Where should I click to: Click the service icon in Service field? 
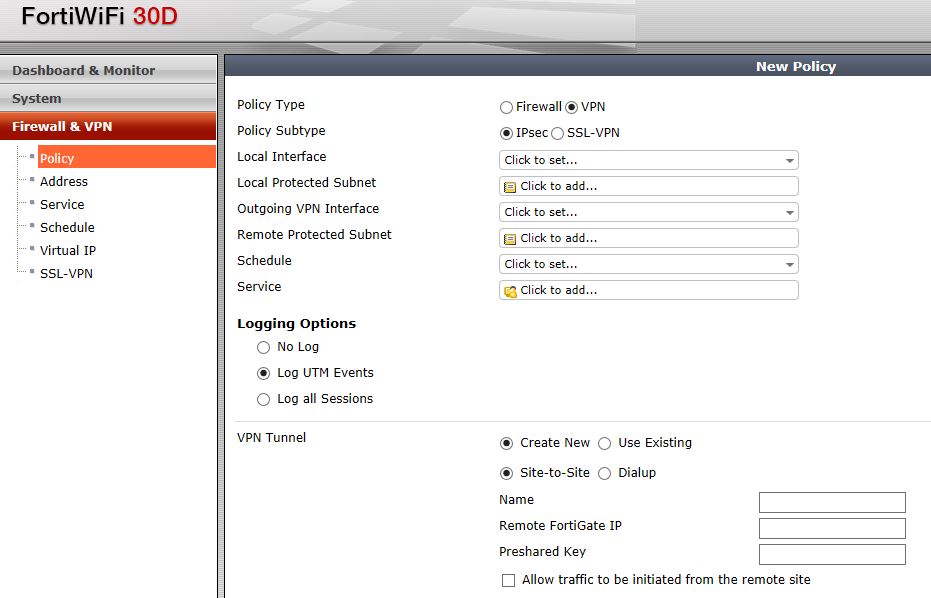pos(509,291)
